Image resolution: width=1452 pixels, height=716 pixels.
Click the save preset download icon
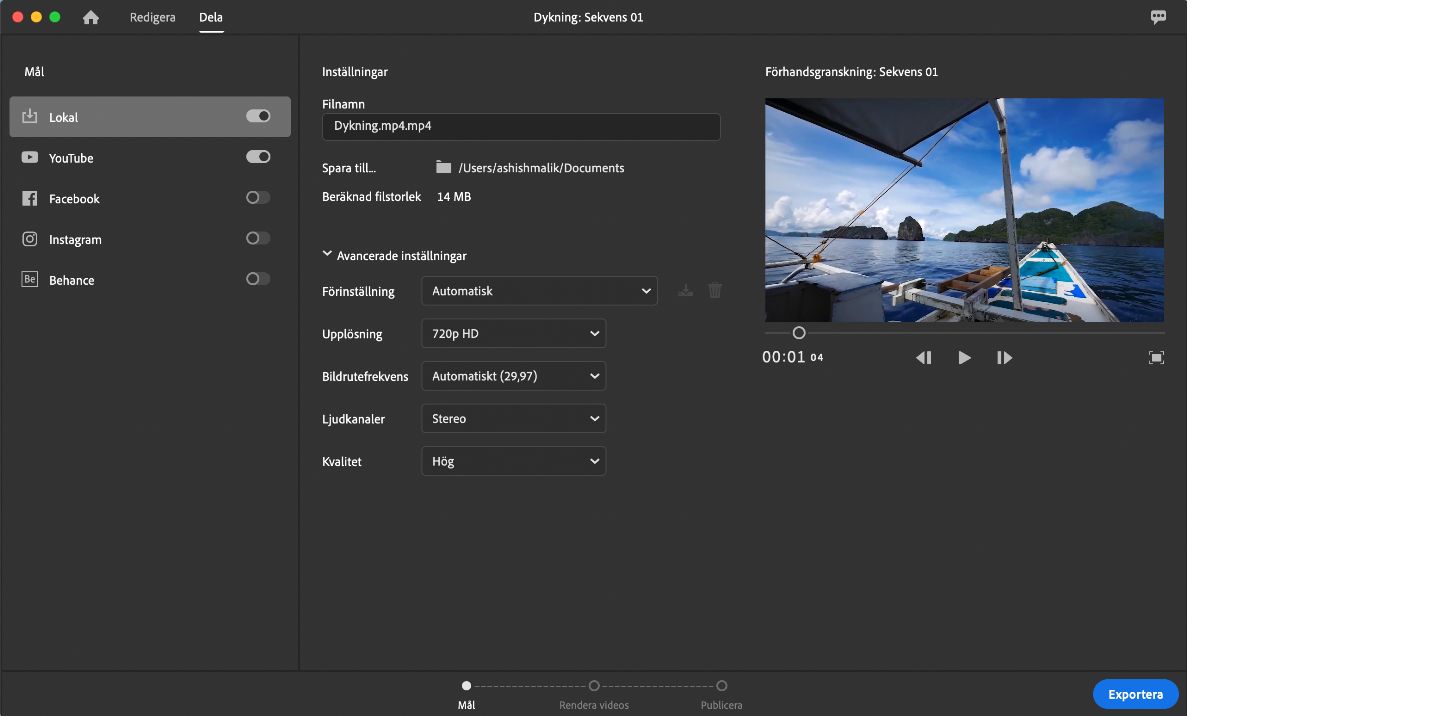click(x=686, y=291)
